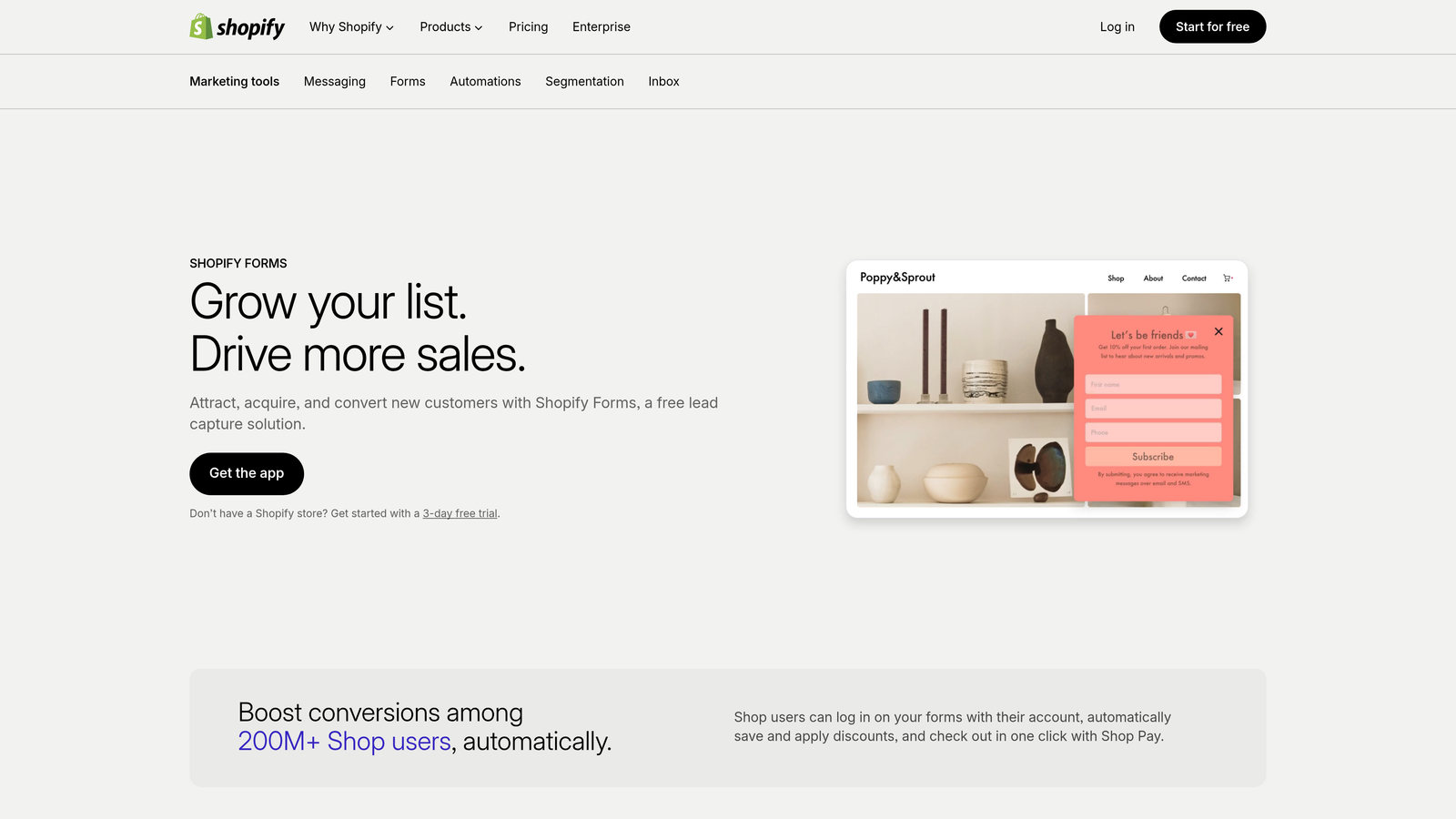The image size is (1456, 819).
Task: Click Subscribe in the mockup signup form
Action: coord(1153,456)
